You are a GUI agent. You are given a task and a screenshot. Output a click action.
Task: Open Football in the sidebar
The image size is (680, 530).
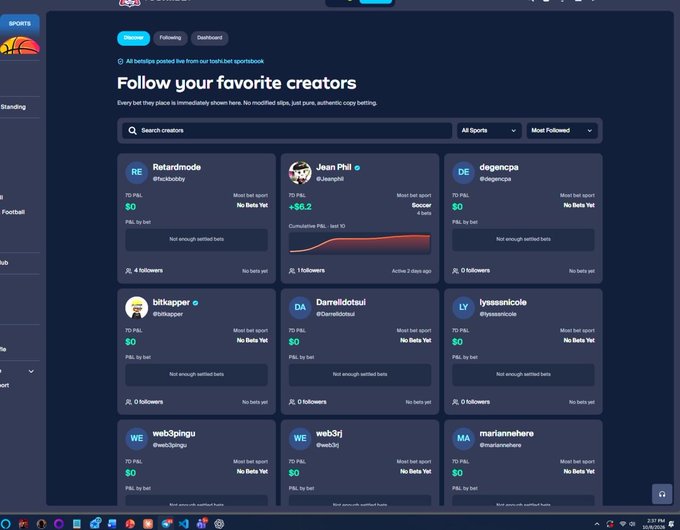13,212
